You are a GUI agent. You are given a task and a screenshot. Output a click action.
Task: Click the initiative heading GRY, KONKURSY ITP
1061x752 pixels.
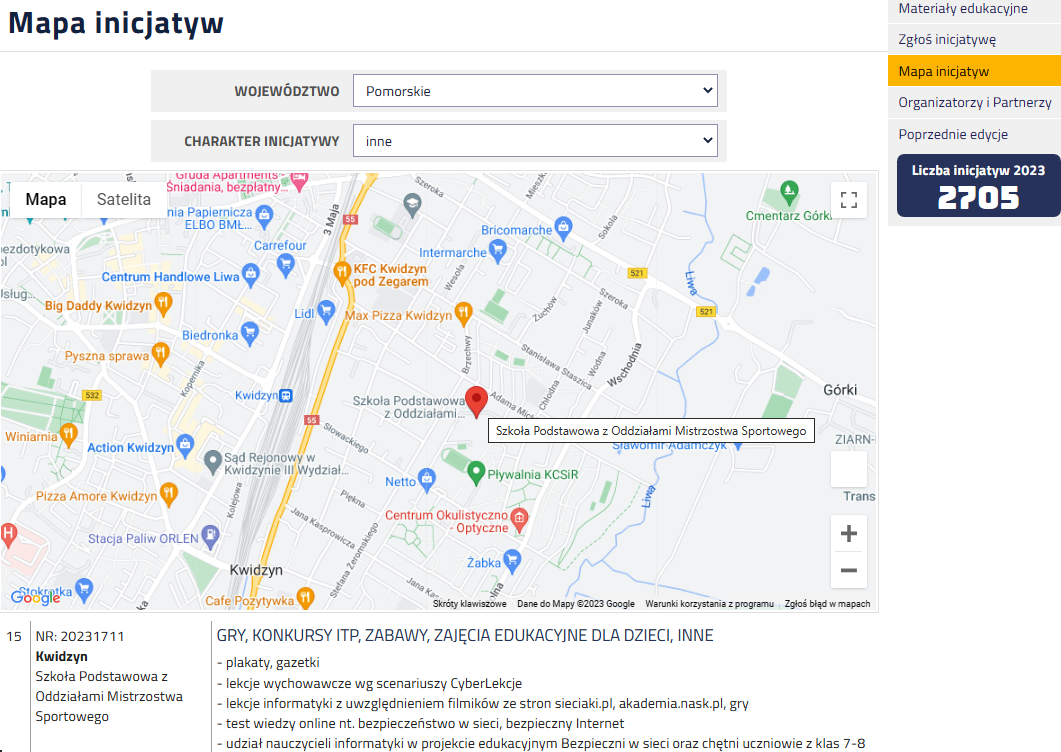click(465, 636)
